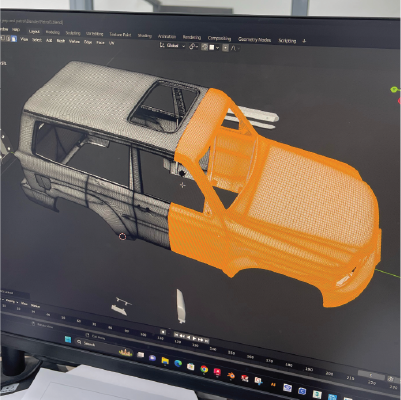Click the Windows Start button
Viewport: 401px width, 400px height.
coord(68,339)
